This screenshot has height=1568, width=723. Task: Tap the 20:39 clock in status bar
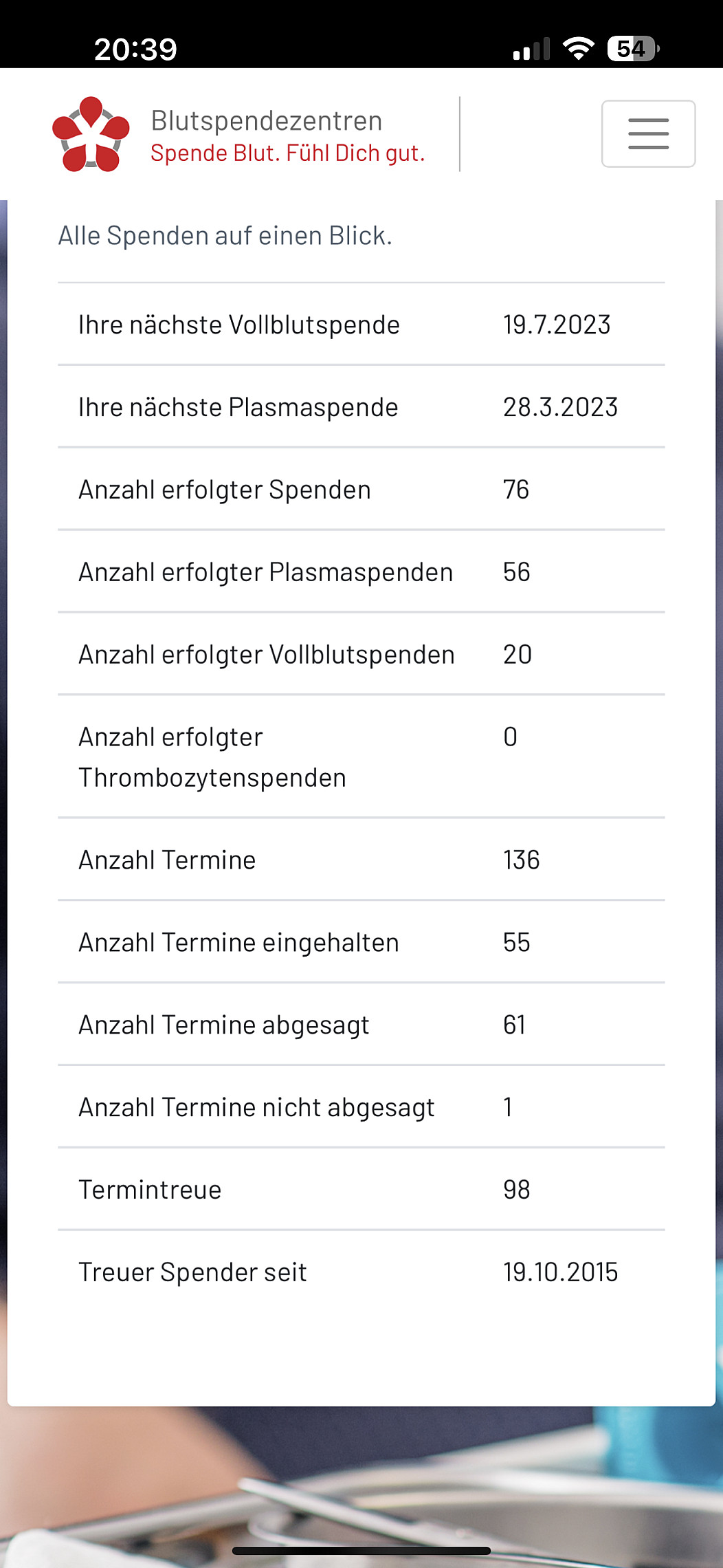tap(135, 50)
